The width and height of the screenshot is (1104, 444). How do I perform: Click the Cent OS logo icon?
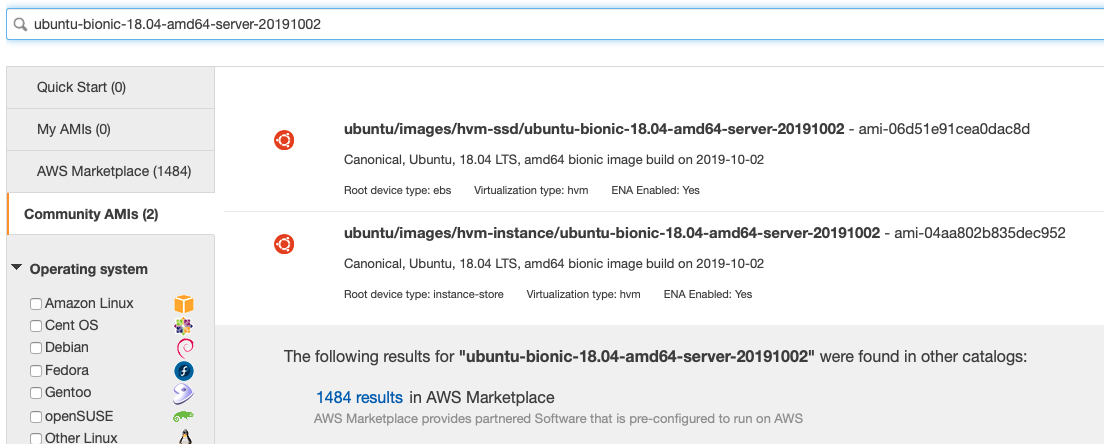pyautogui.click(x=184, y=326)
